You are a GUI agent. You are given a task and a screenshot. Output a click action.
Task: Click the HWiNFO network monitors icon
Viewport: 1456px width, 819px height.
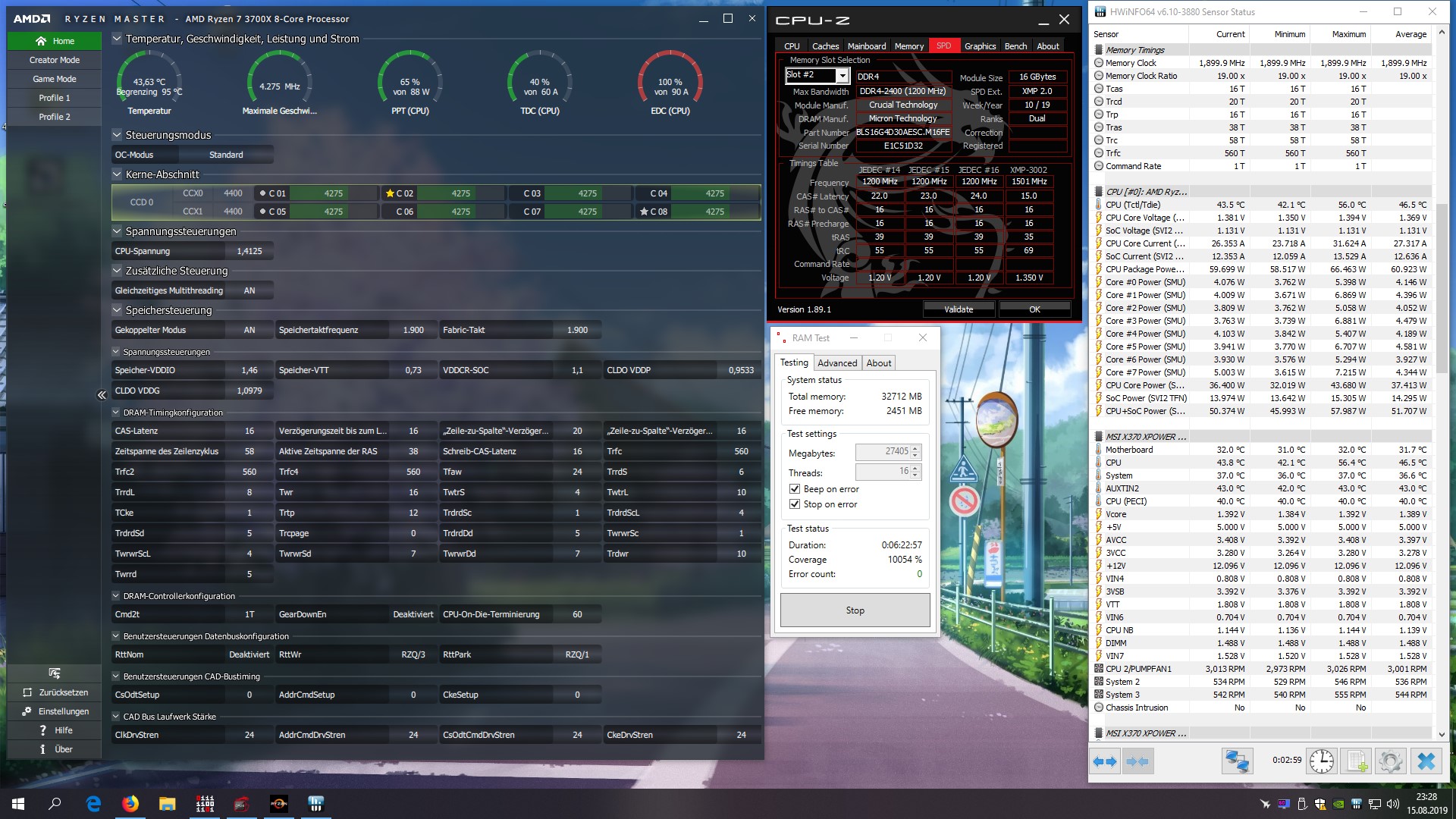1237,761
